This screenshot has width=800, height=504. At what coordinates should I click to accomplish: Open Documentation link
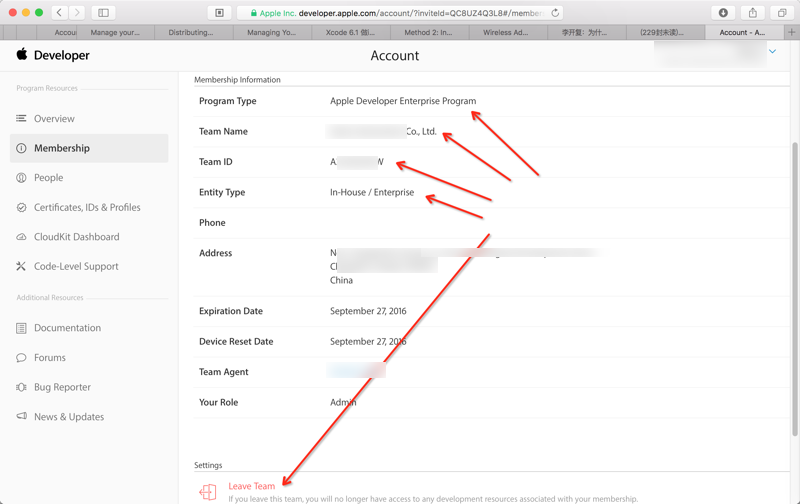67,328
